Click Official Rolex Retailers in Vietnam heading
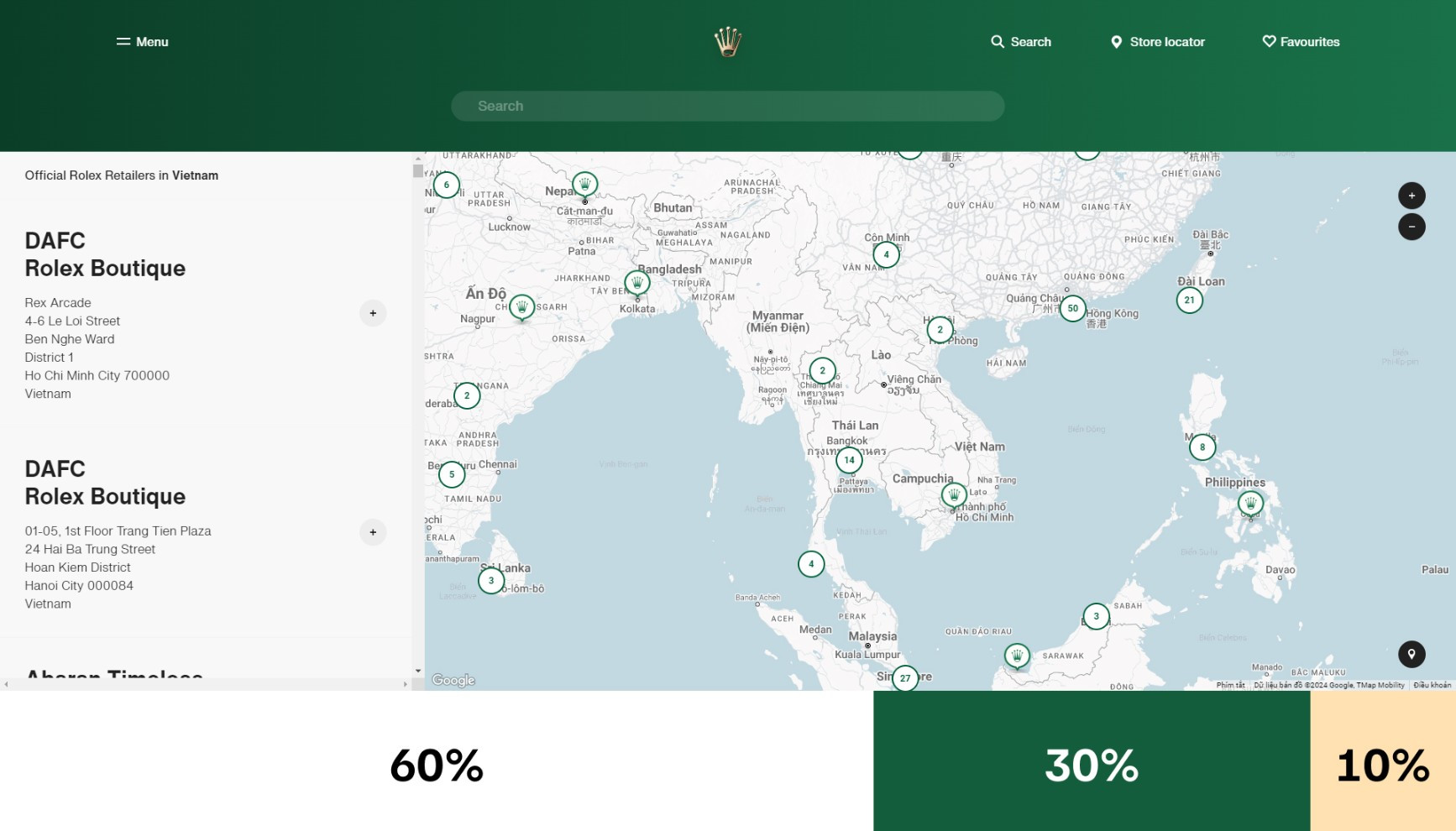This screenshot has height=831, width=1456. point(122,175)
